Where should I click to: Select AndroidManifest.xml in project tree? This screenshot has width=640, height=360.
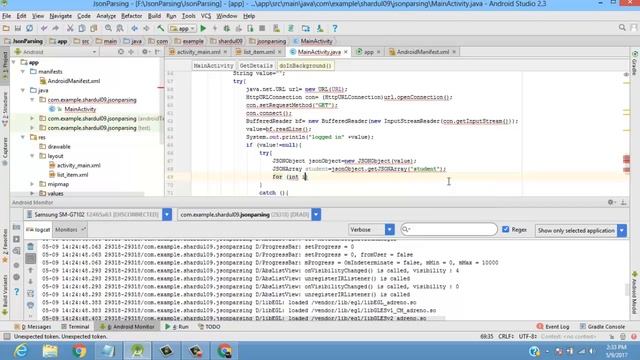pos(74,81)
